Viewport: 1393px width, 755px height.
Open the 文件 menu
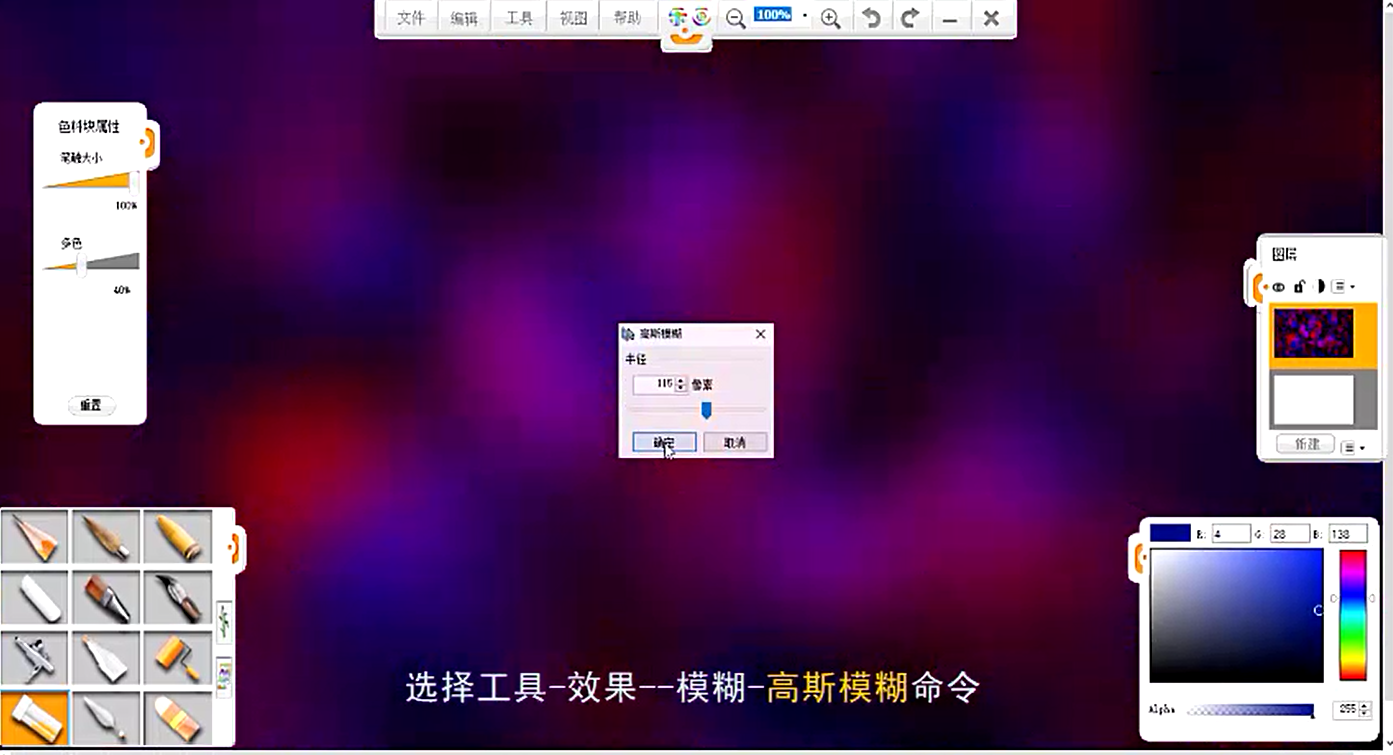coord(411,18)
